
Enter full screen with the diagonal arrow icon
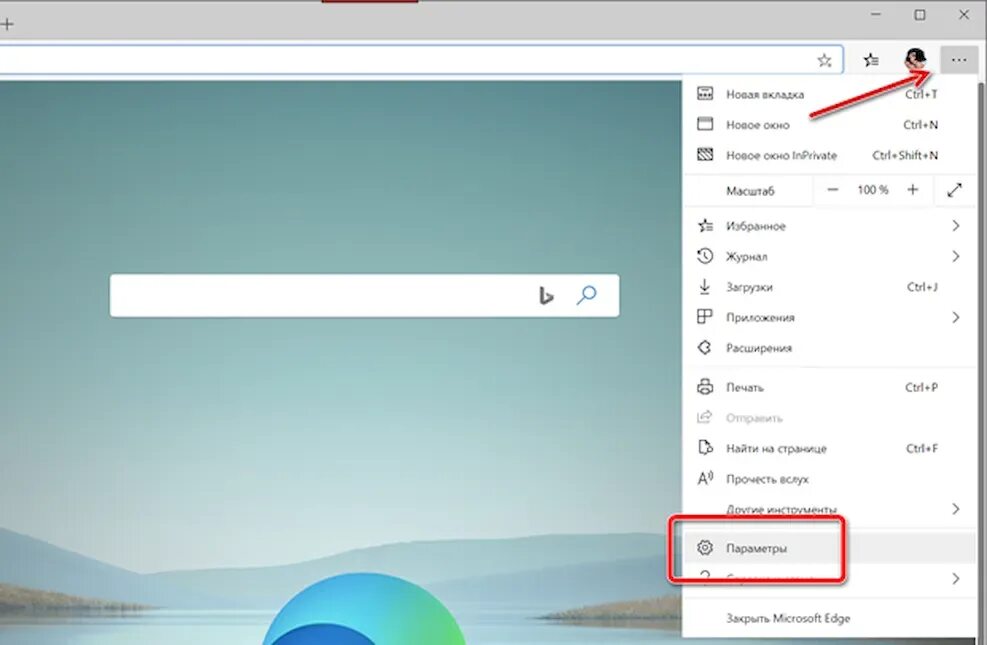955,190
